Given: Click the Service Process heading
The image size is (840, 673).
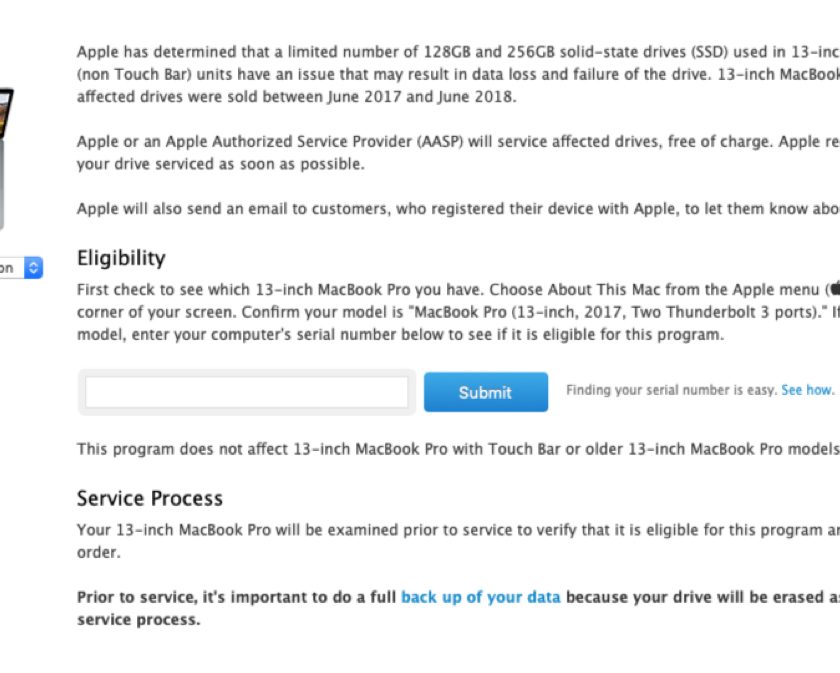Looking at the screenshot, I should point(150,498).
